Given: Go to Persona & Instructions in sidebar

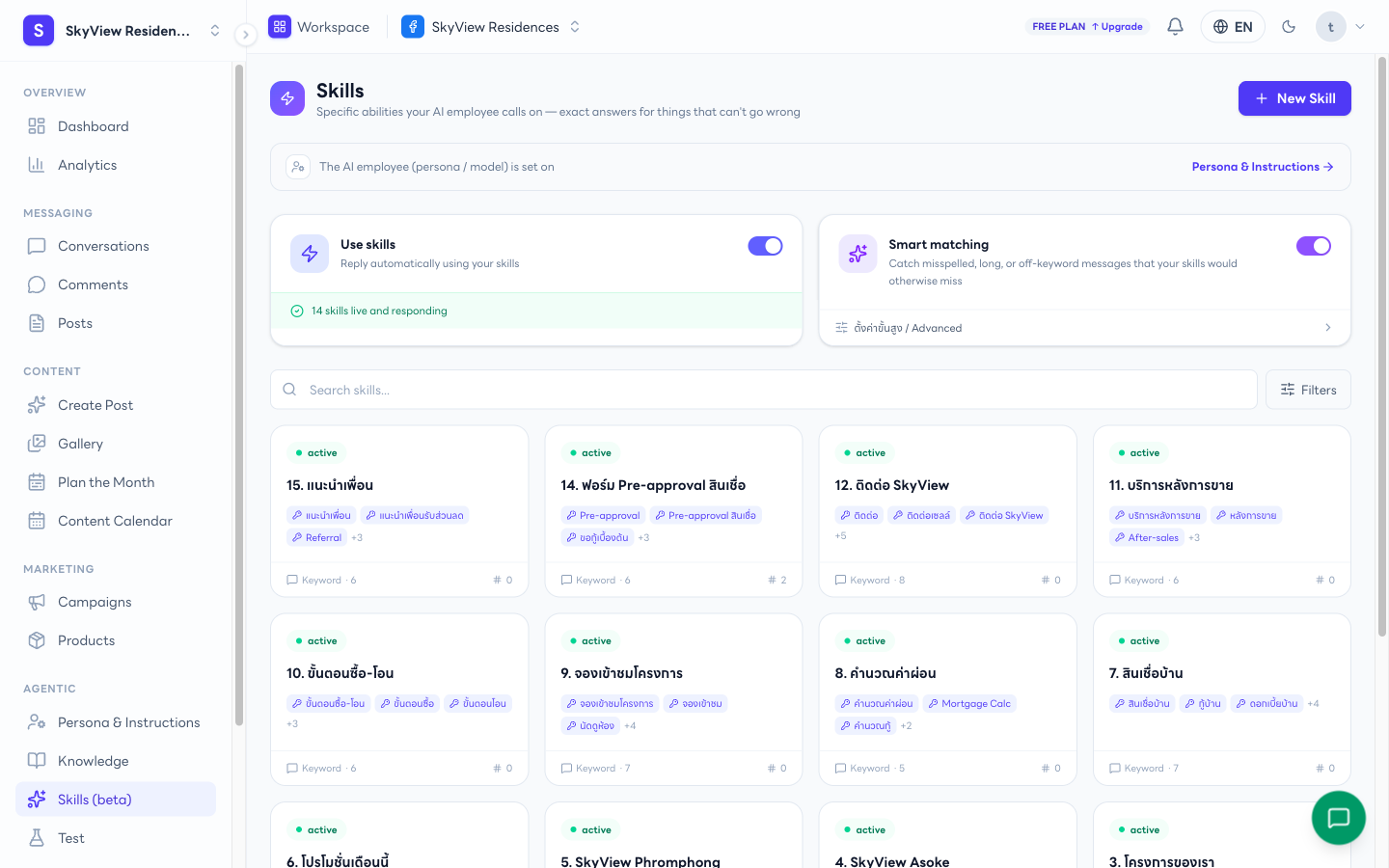Looking at the screenshot, I should click(x=116, y=722).
